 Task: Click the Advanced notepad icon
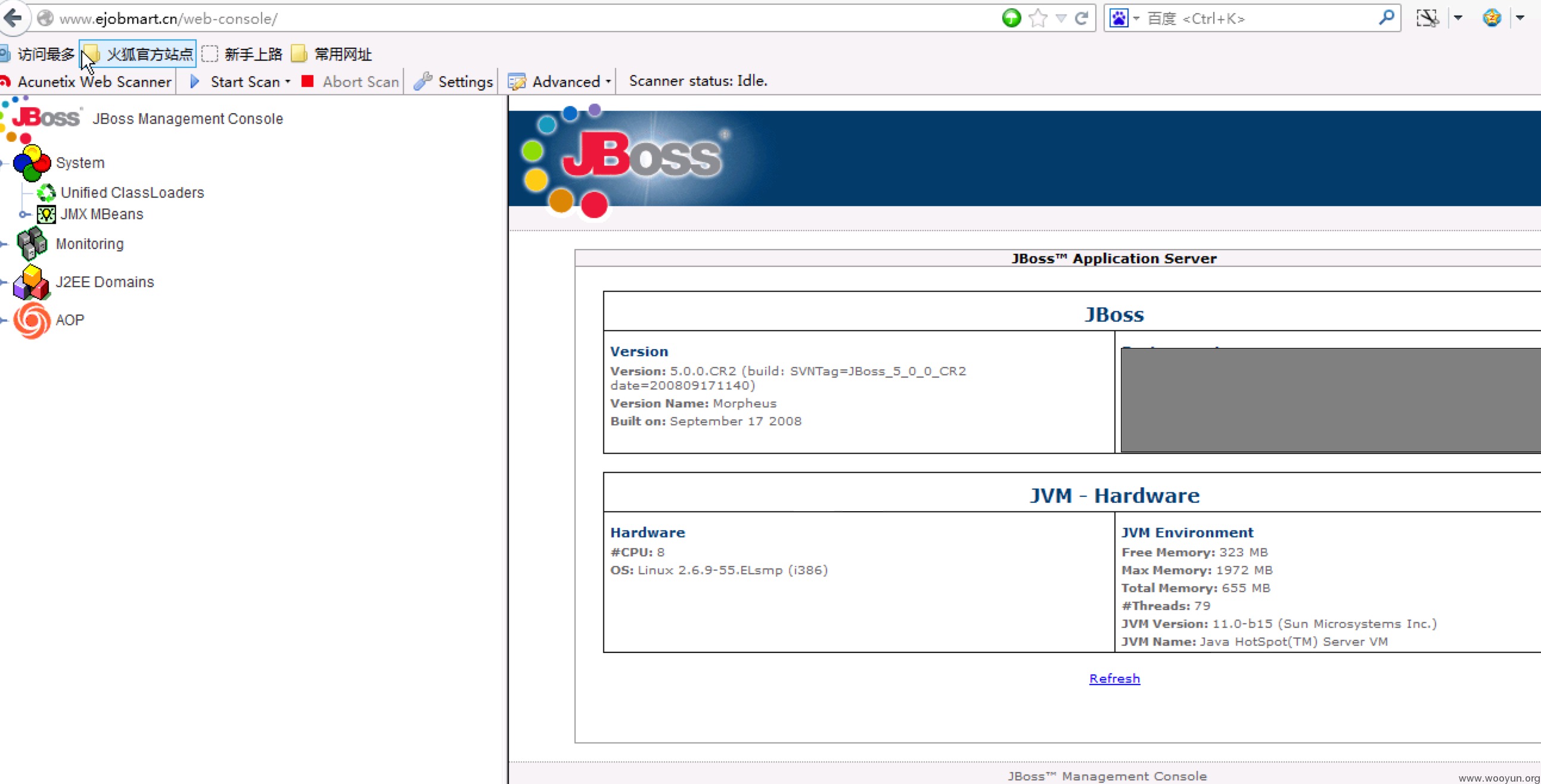click(x=516, y=82)
